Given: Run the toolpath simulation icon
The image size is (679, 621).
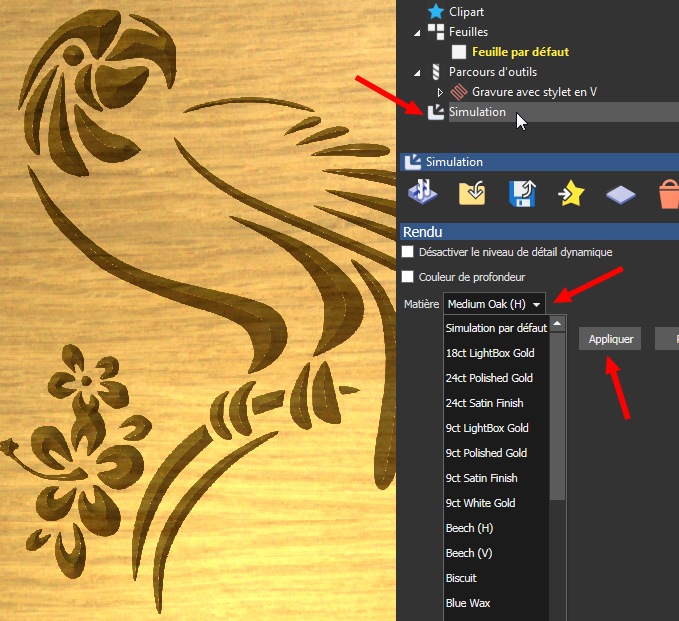Looking at the screenshot, I should 422,192.
